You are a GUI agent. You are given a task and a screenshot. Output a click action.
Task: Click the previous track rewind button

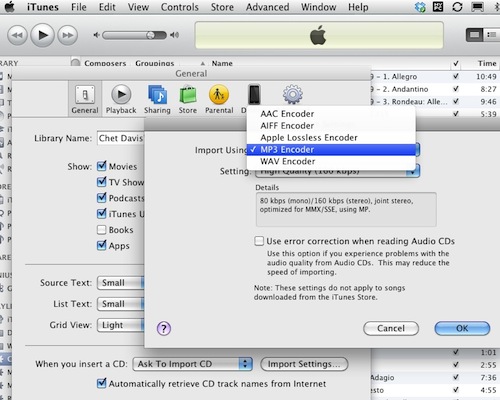(17, 35)
